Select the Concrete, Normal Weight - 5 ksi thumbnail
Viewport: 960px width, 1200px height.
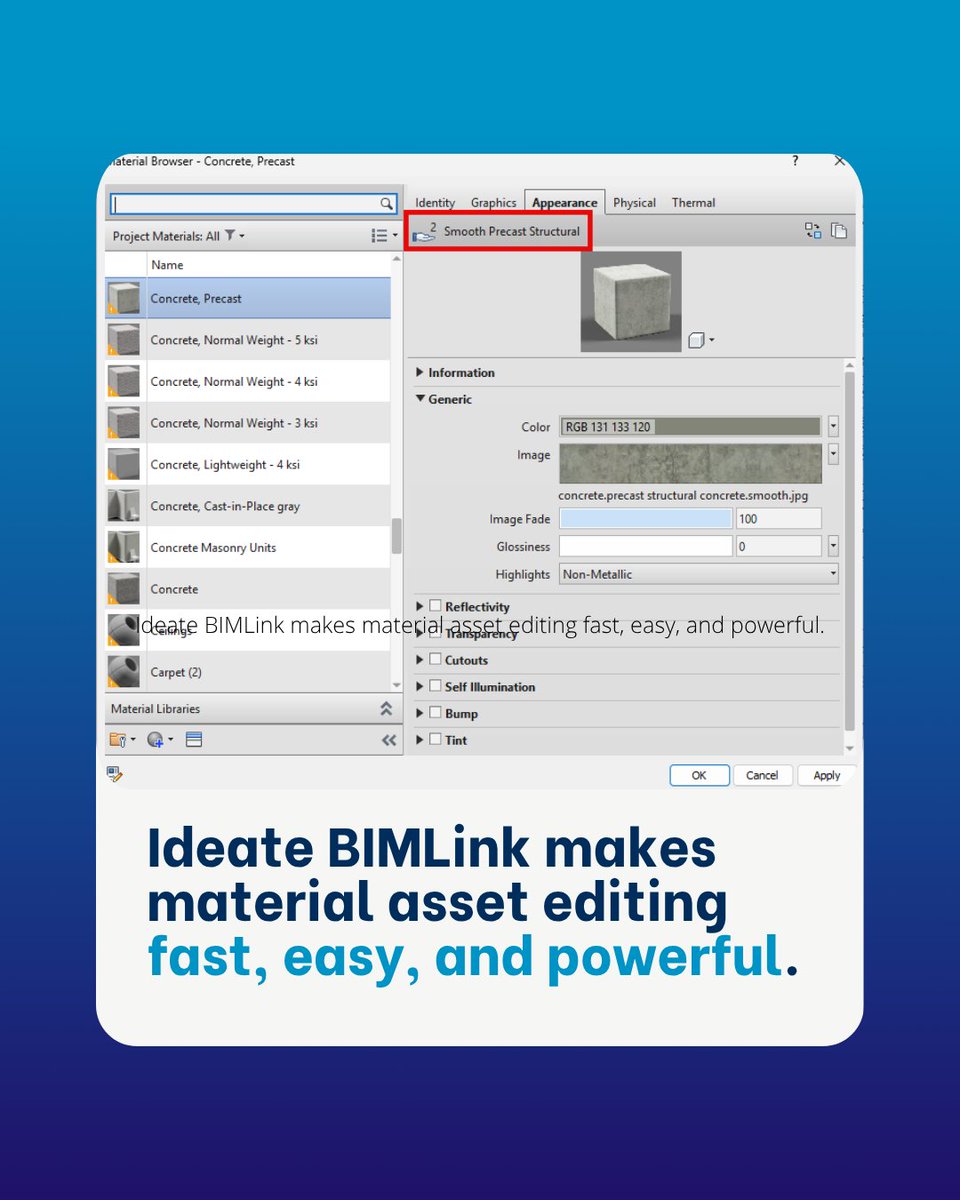pos(124,340)
